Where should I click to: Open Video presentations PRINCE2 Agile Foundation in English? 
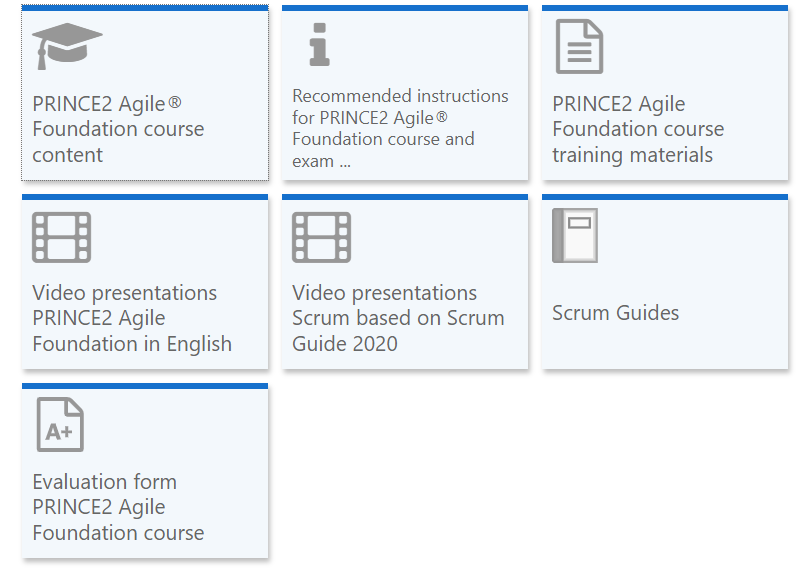point(132,318)
